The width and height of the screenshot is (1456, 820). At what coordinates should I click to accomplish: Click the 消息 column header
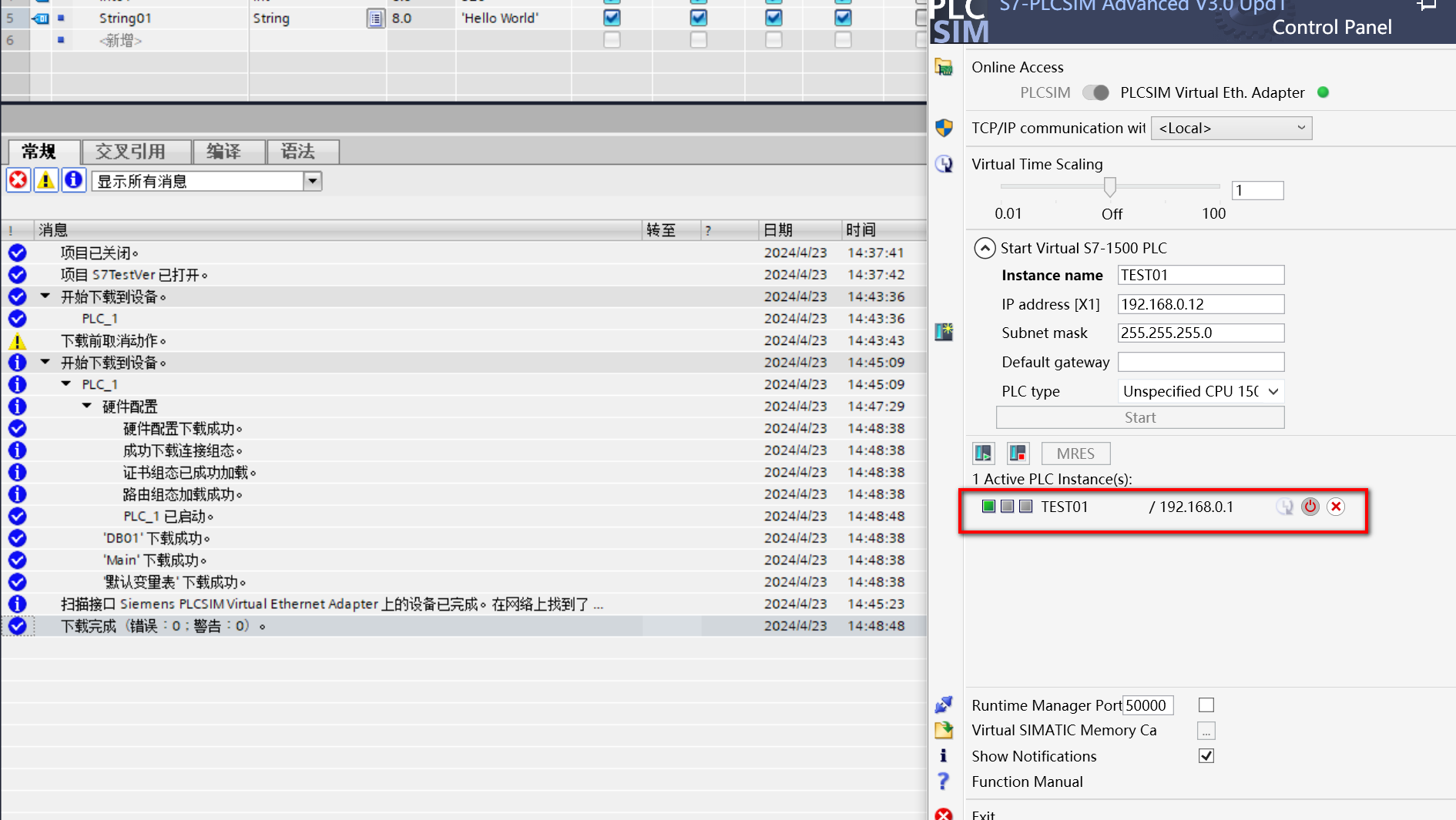pos(338,230)
